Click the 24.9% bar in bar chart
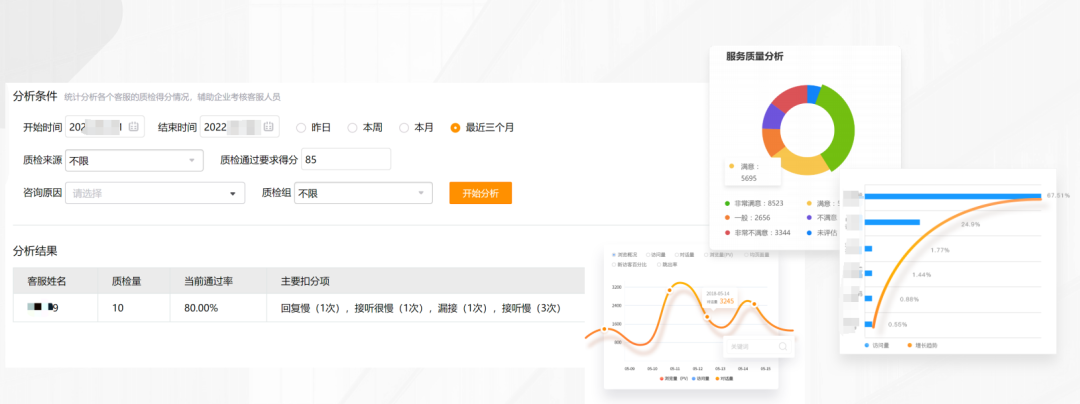The image size is (1080, 404). point(892,222)
